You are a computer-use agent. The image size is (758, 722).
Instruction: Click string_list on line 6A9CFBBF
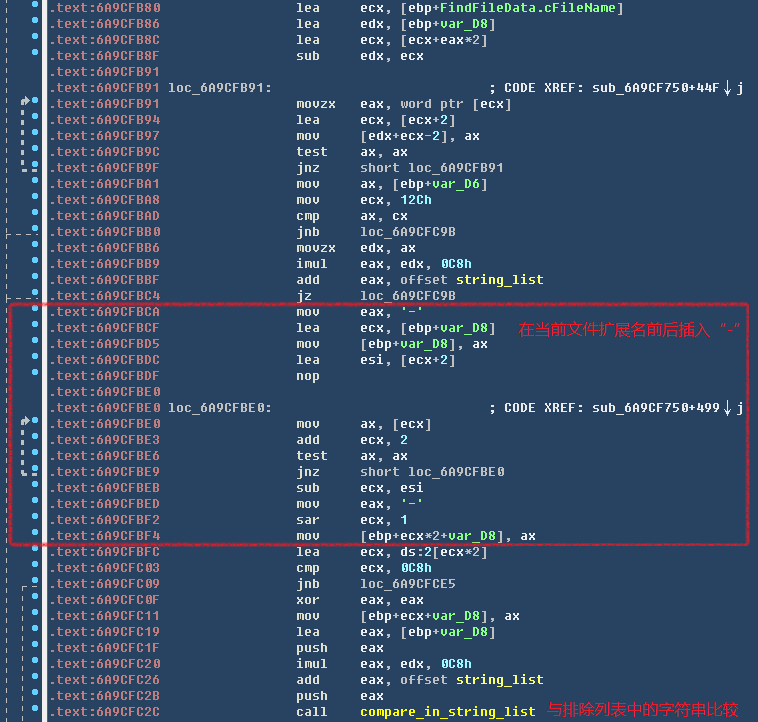(x=500, y=279)
